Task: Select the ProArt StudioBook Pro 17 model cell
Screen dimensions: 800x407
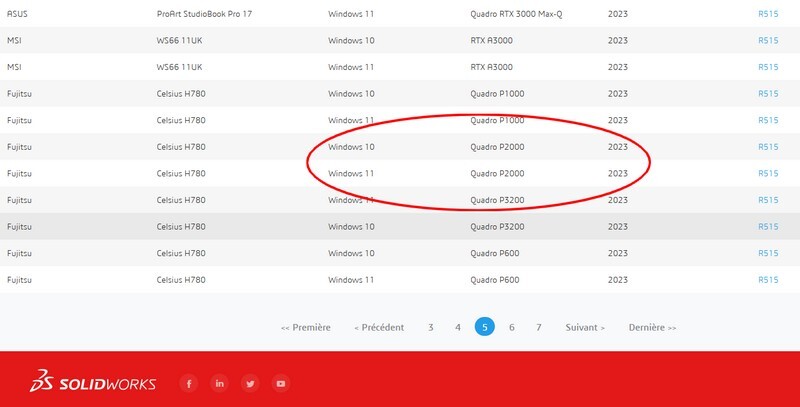Action: [x=204, y=14]
